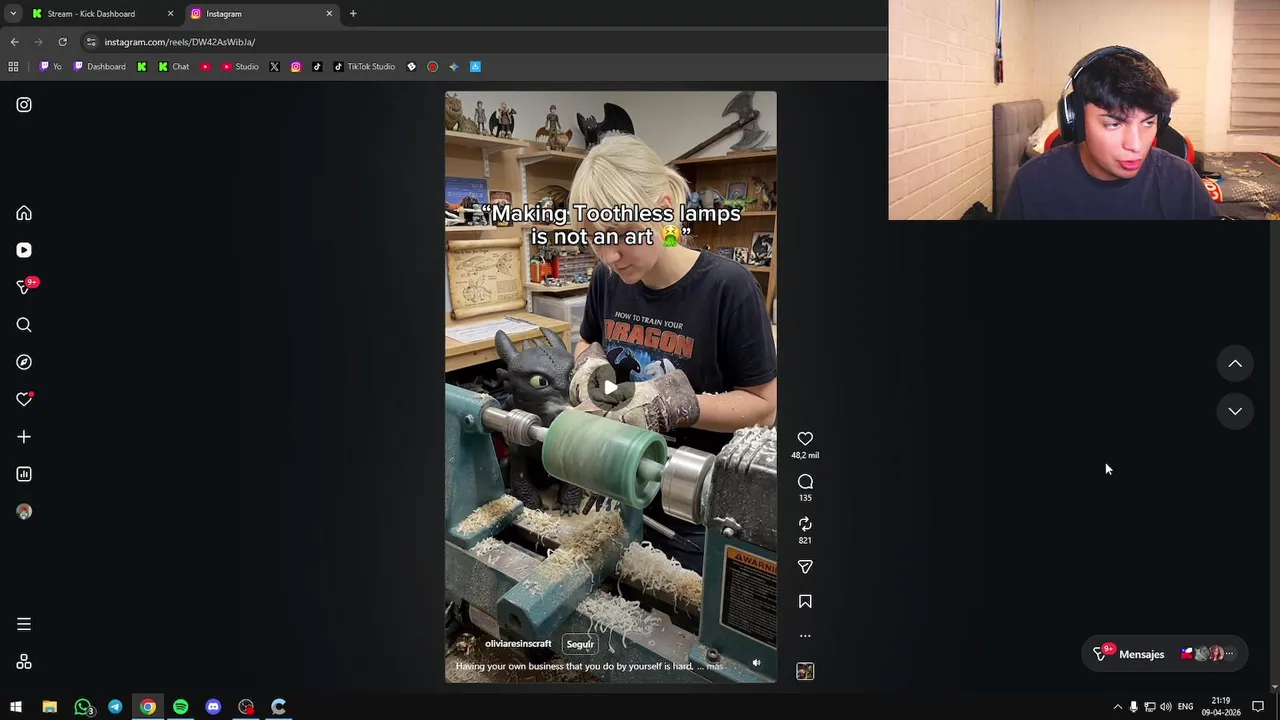Create new post with plus icon
The height and width of the screenshot is (720, 1280).
[24, 437]
